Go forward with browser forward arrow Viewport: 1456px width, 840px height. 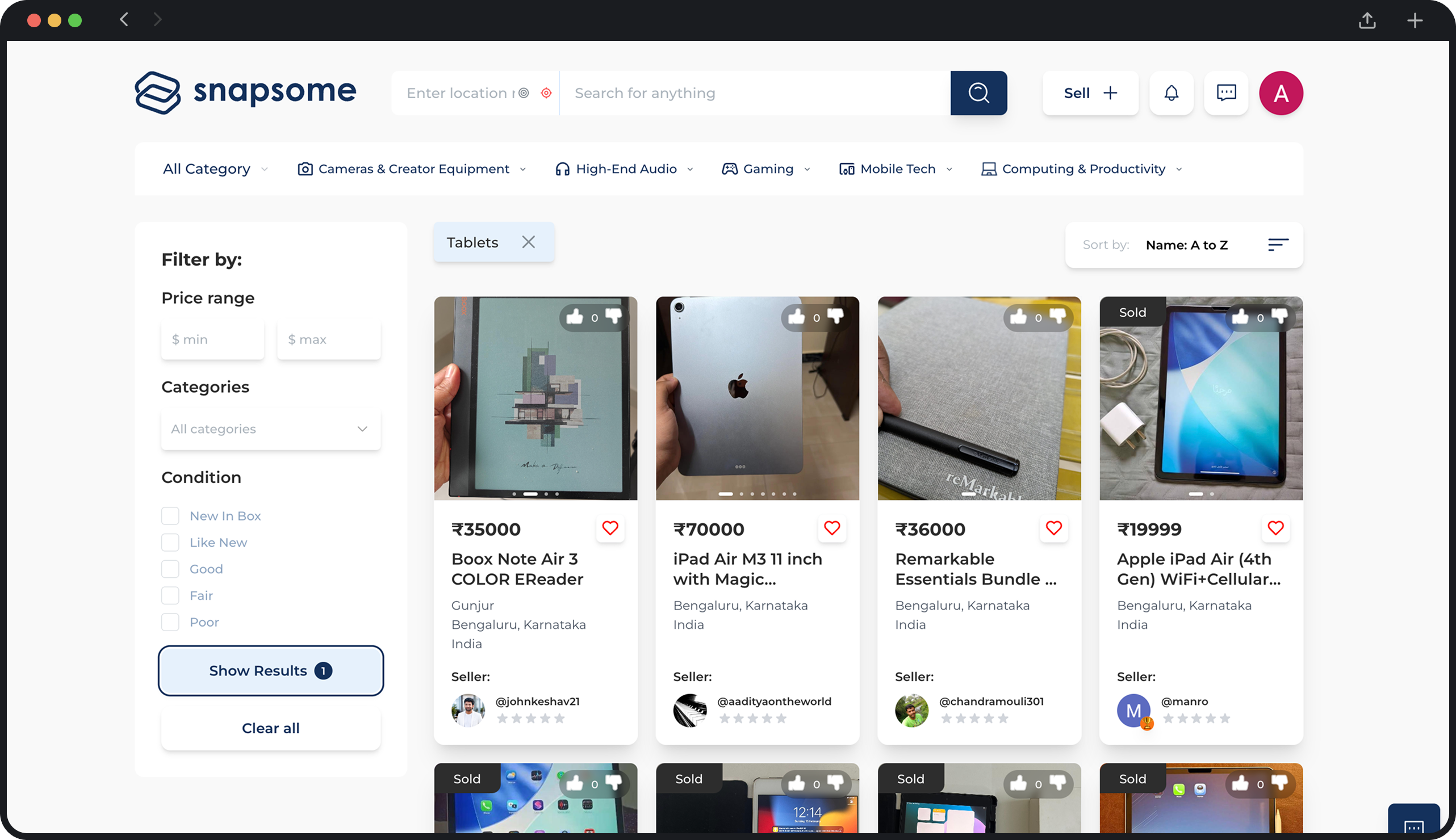(x=157, y=20)
